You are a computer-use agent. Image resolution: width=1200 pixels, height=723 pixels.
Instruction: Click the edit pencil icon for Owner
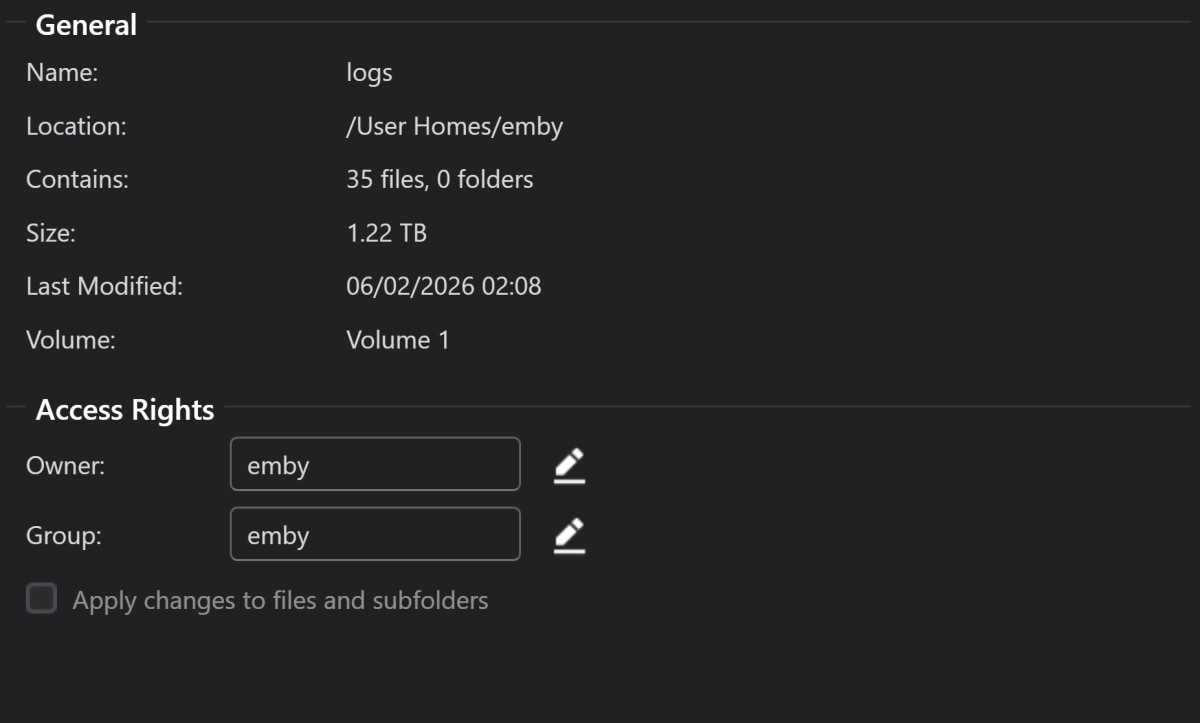coord(569,466)
